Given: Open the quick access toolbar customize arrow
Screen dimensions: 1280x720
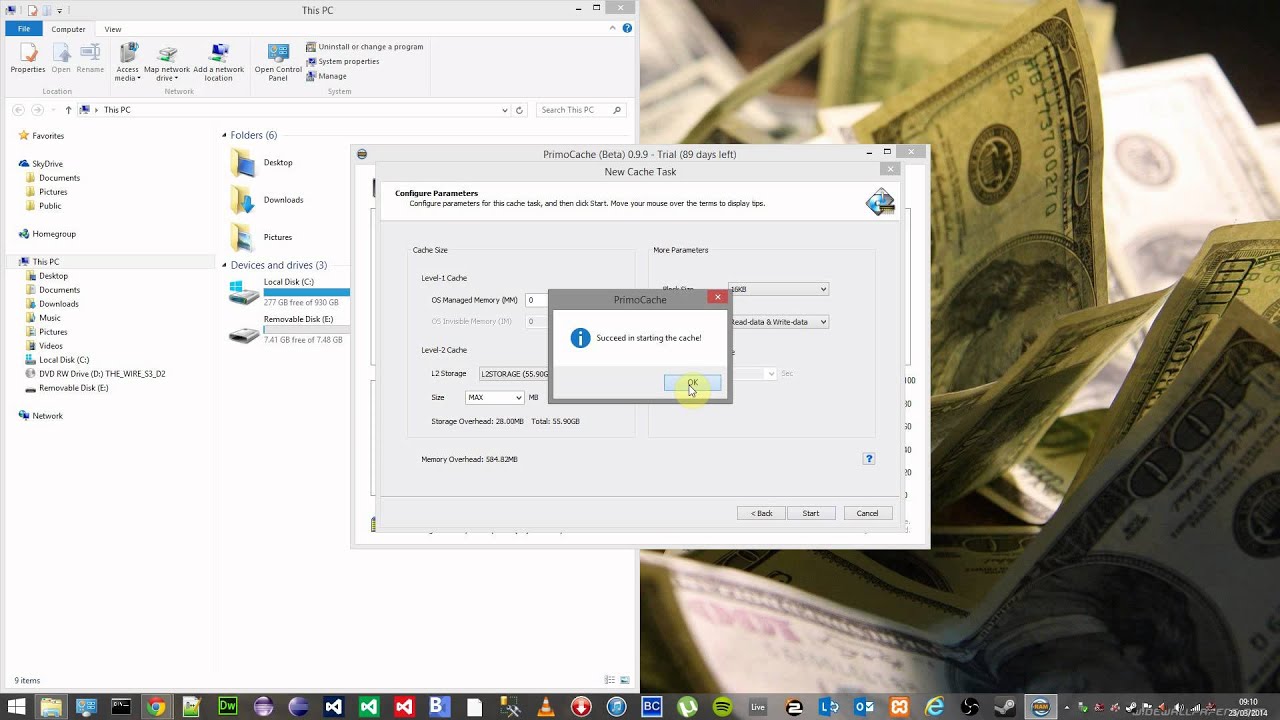Looking at the screenshot, I should point(59,10).
